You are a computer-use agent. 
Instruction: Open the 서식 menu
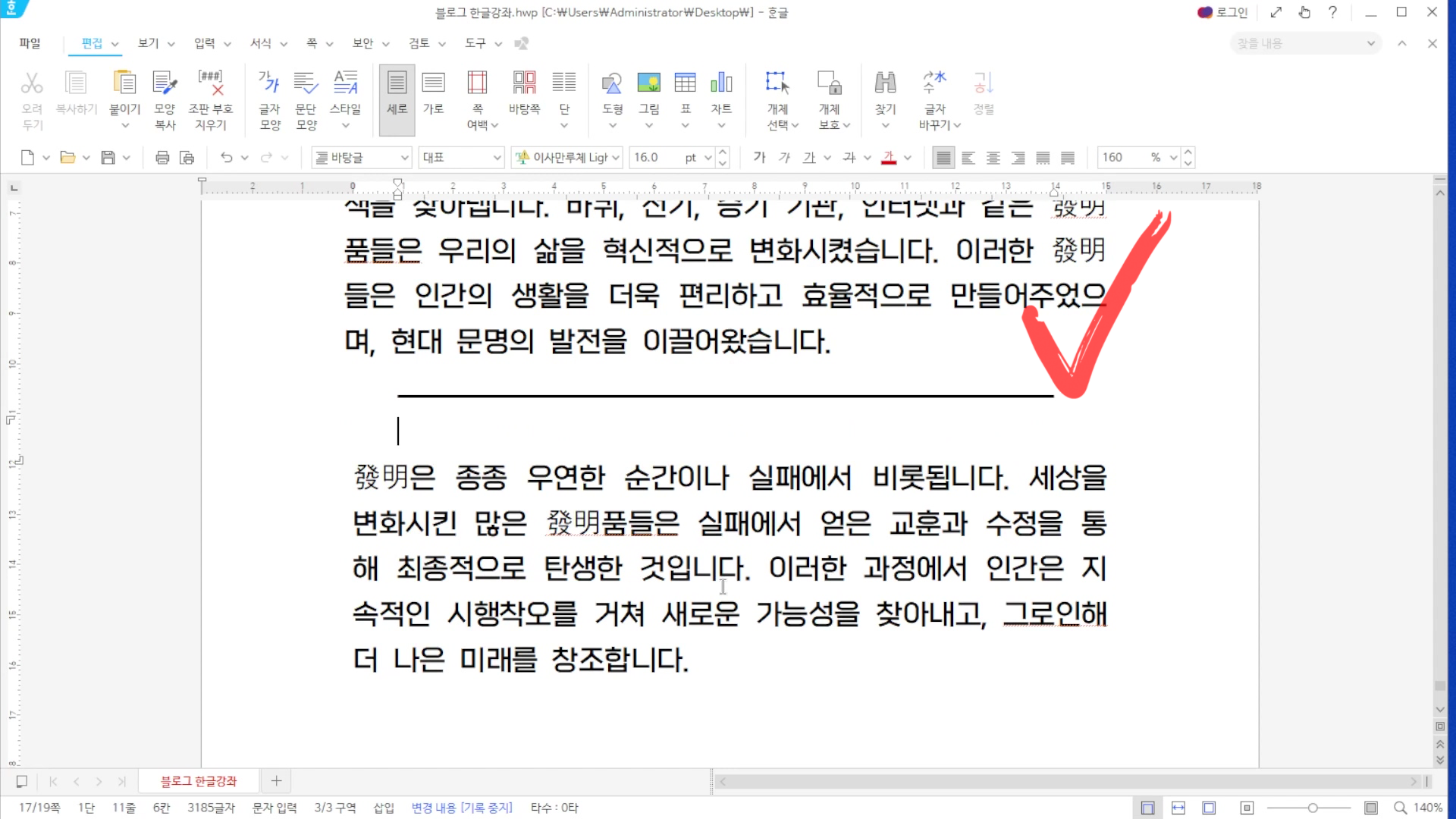pyautogui.click(x=261, y=43)
